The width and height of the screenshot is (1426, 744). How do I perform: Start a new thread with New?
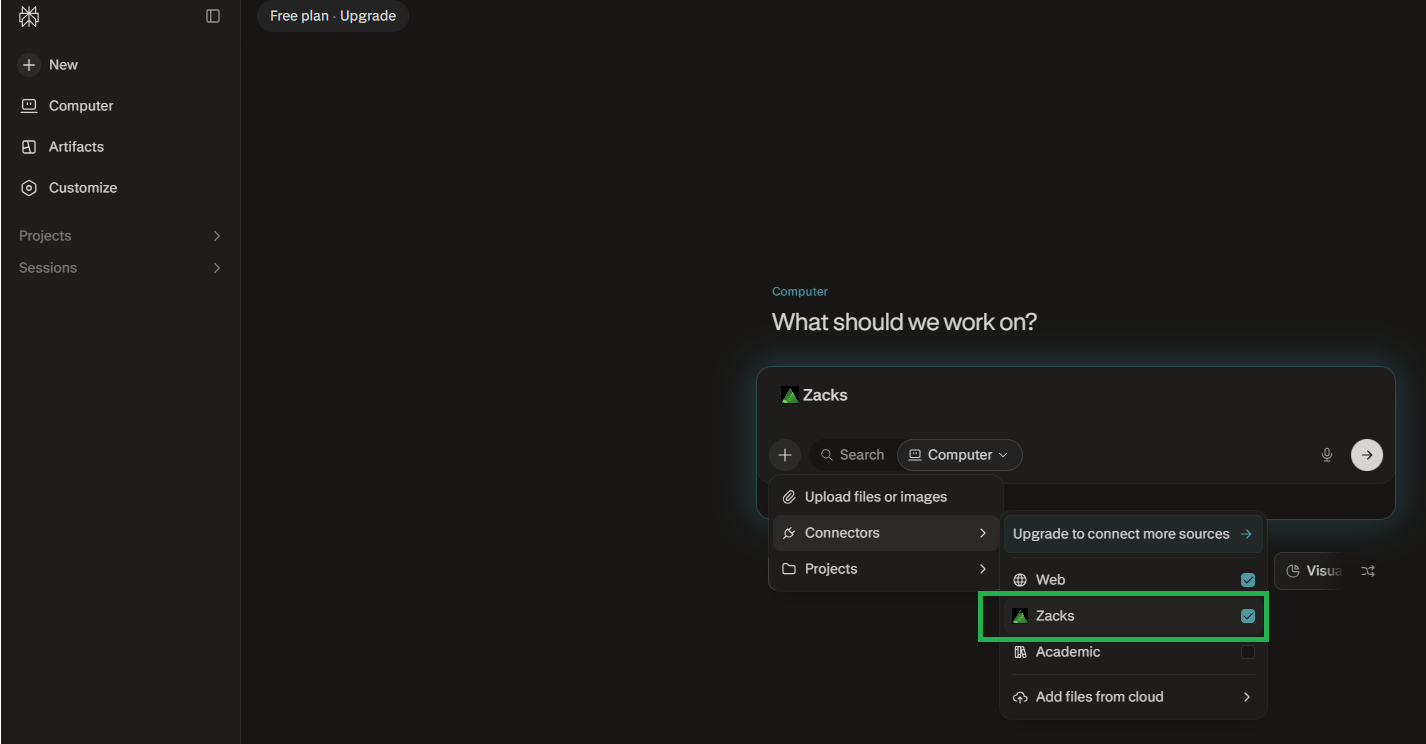(48, 65)
